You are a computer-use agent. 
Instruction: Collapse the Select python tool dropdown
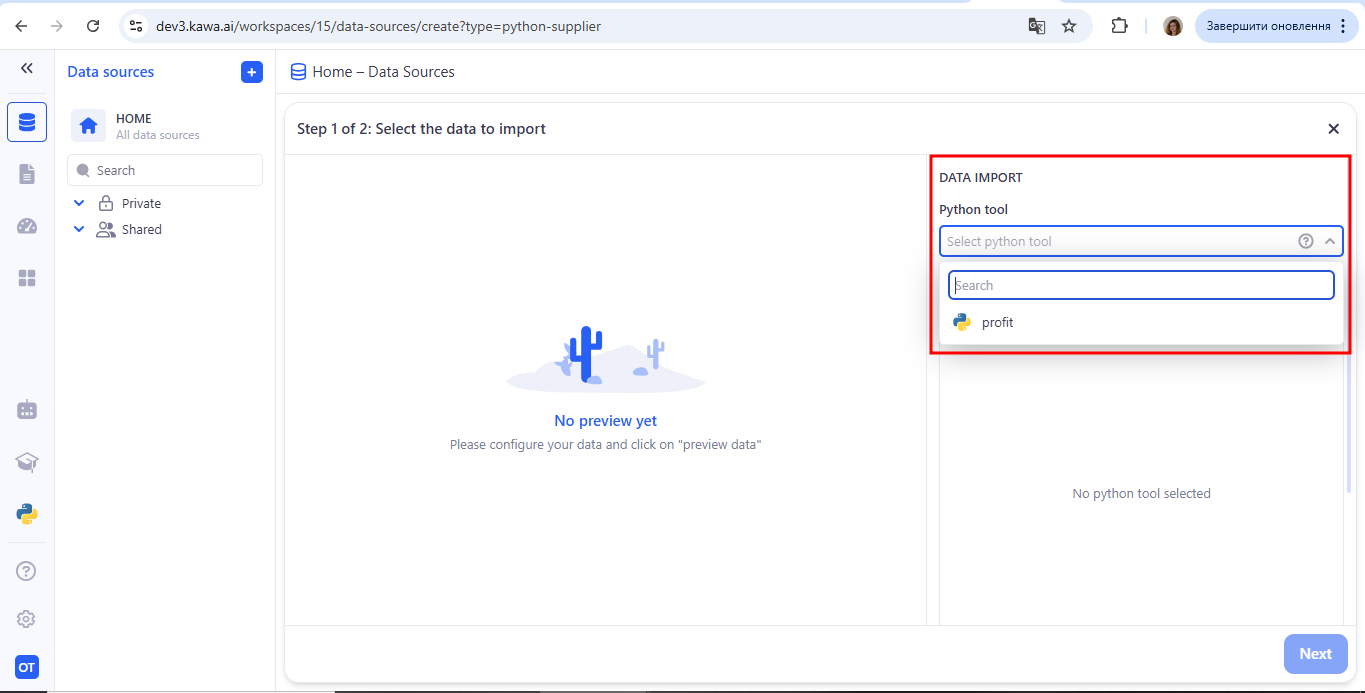tap(1330, 241)
